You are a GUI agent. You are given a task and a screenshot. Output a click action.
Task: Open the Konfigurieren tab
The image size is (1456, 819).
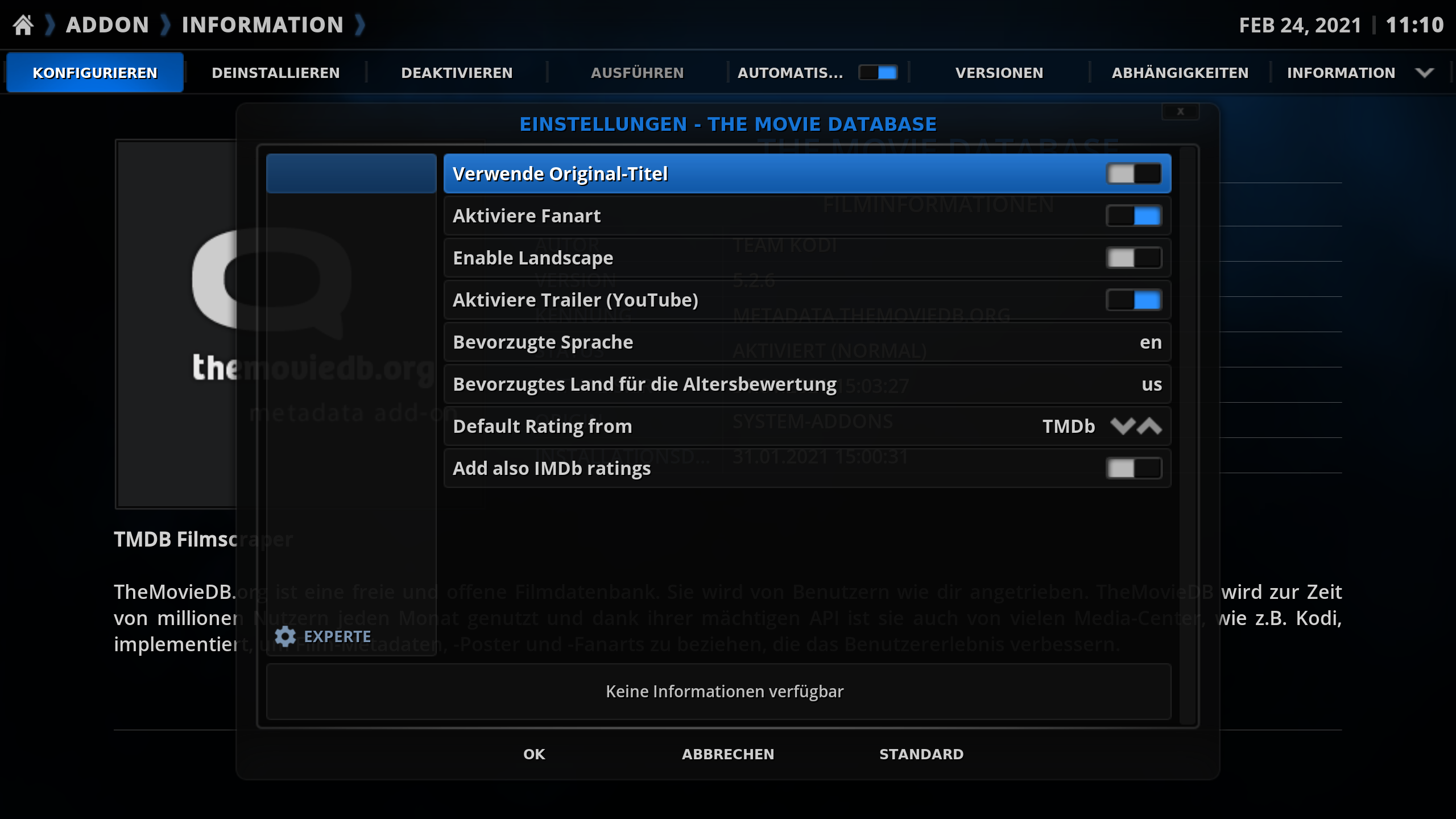[x=95, y=73]
